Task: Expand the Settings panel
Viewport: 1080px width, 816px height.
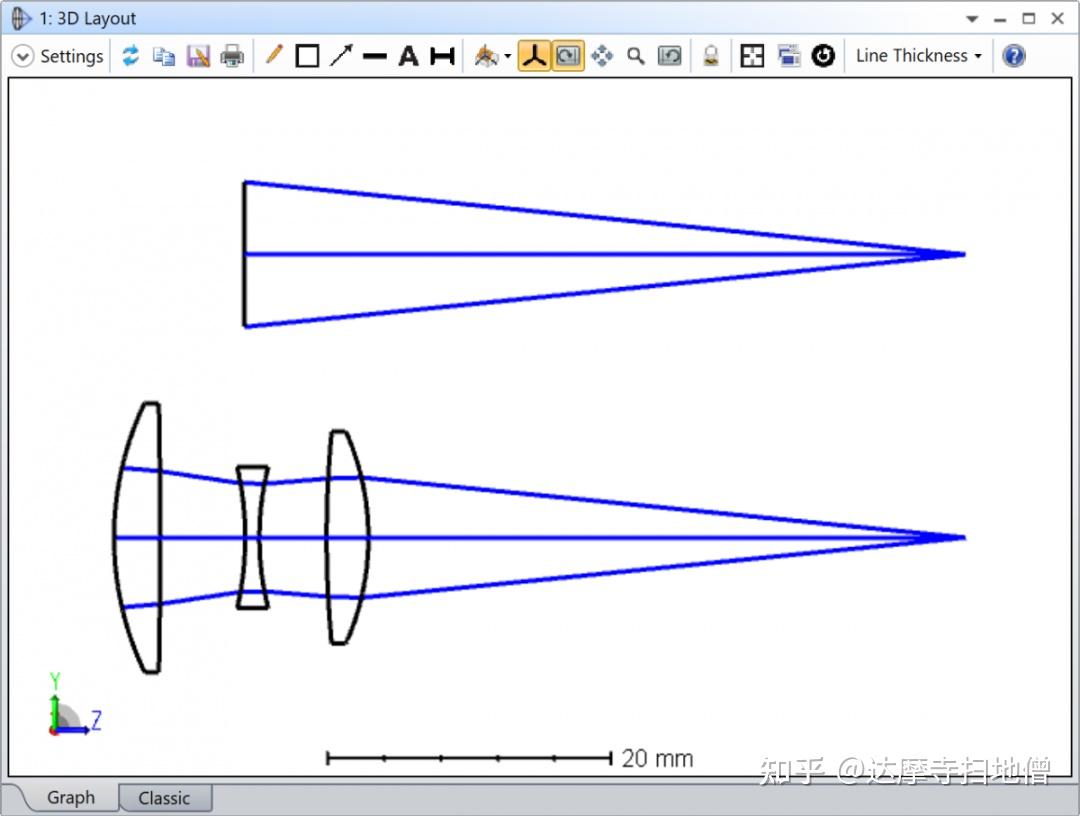Action: click(22, 55)
